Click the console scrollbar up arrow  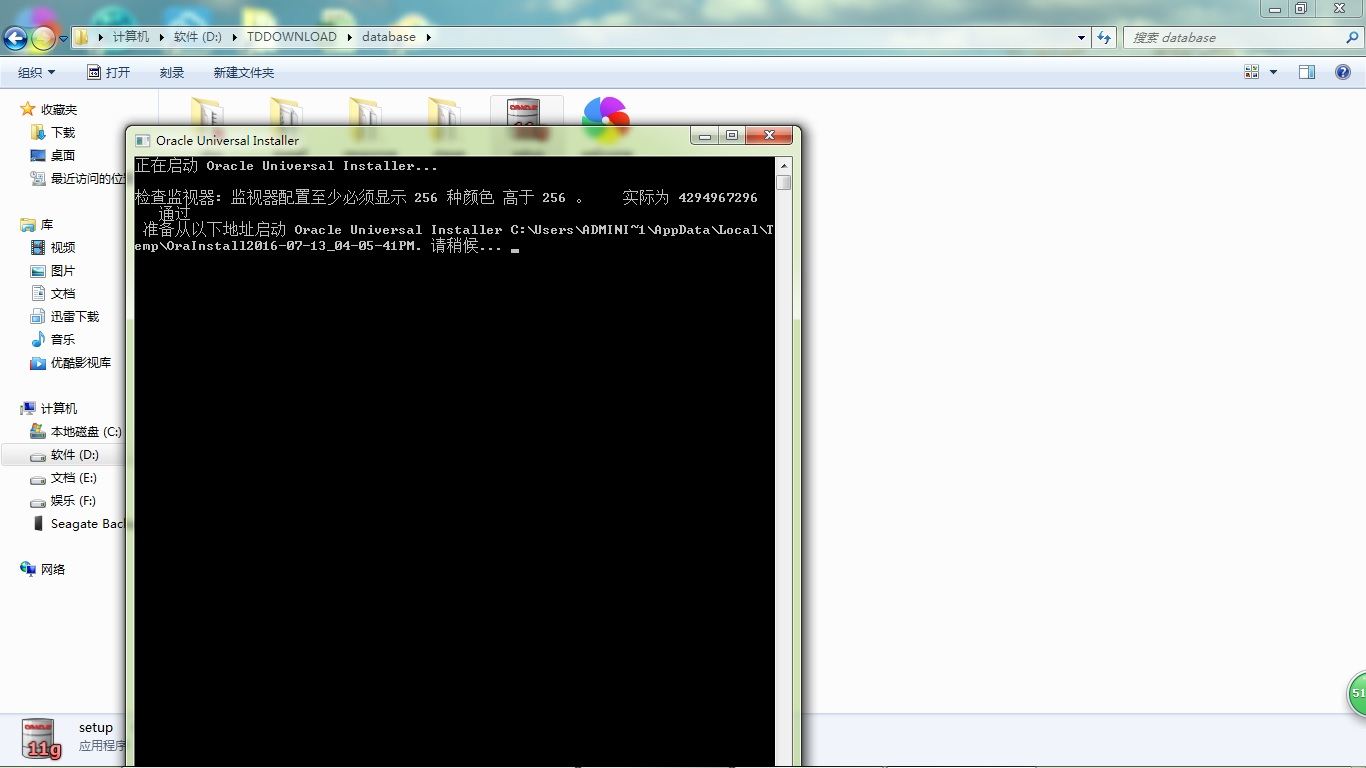pyautogui.click(x=784, y=165)
